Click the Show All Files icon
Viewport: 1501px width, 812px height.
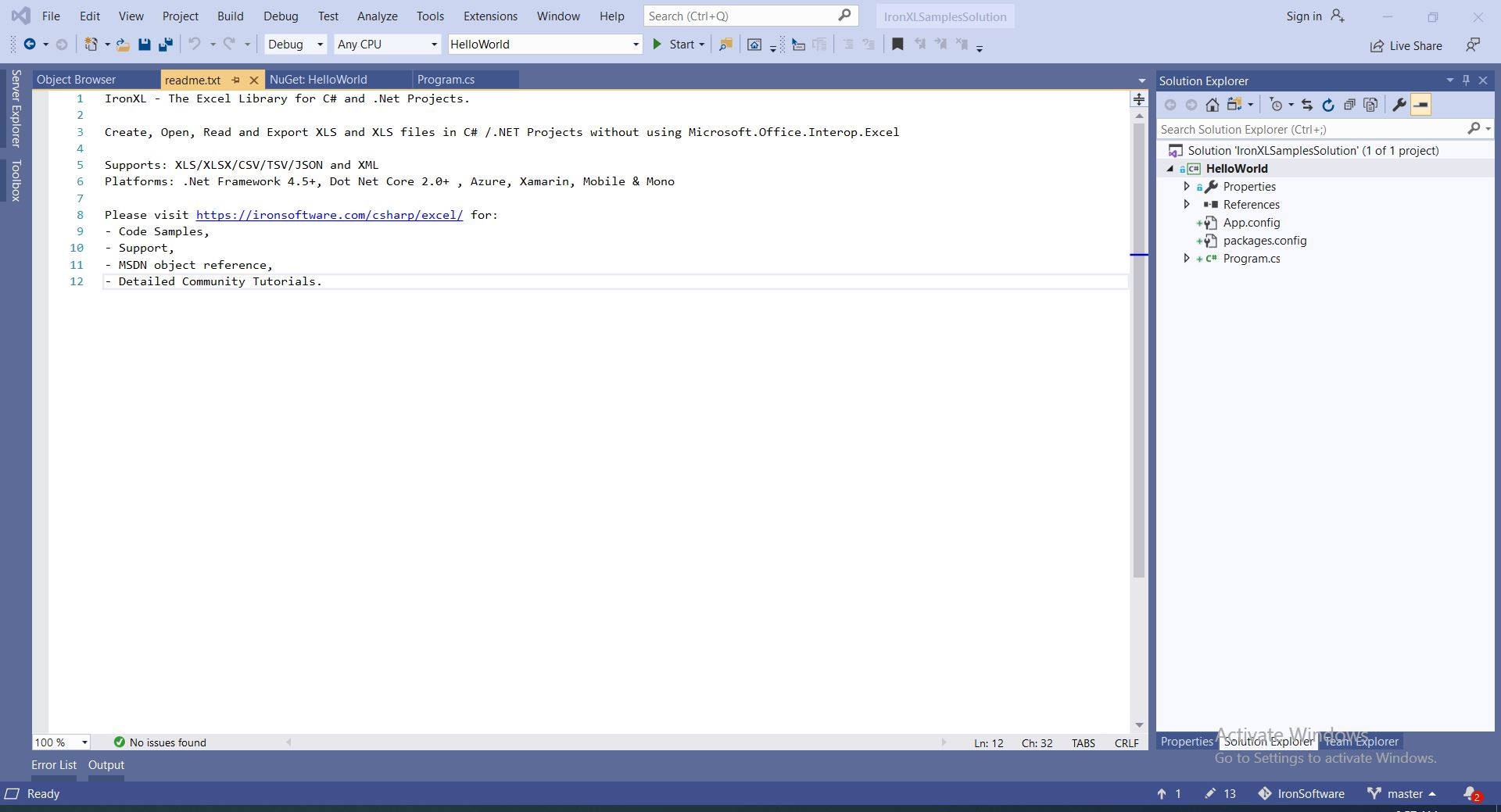point(1370,105)
